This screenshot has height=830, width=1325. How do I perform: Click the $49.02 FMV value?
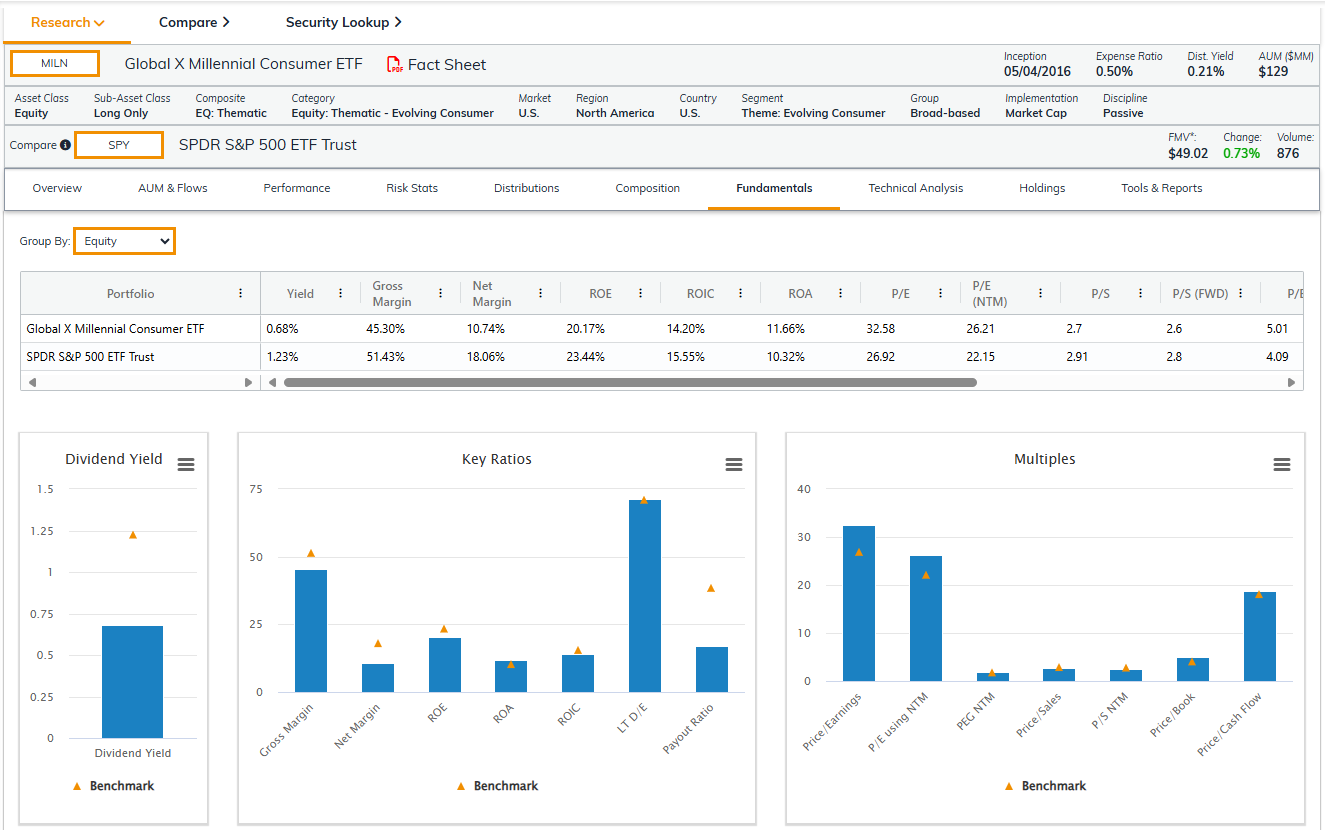point(1188,153)
